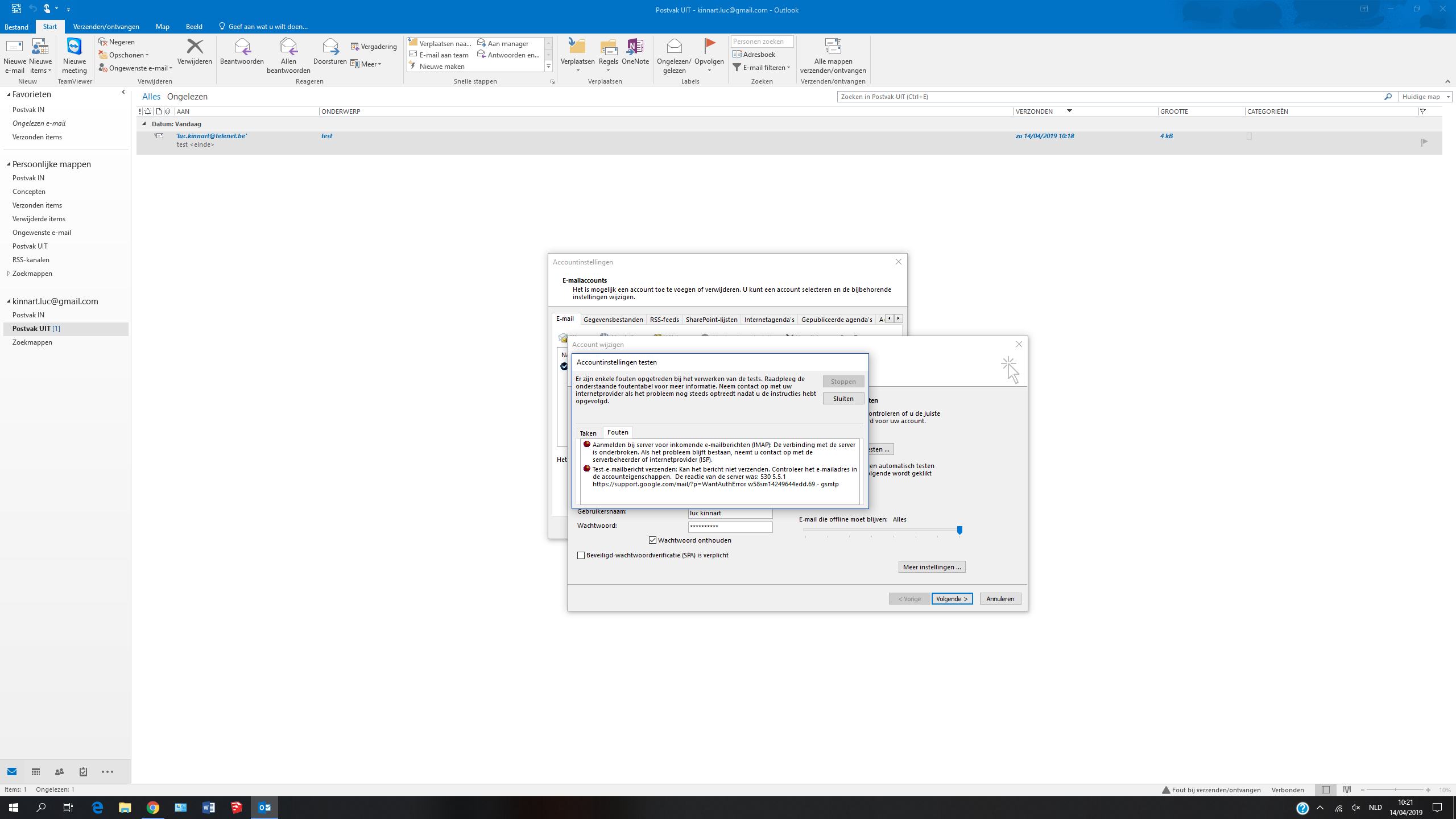The image size is (1456, 819).
Task: Switch to Calendar view in navigation bar
Action: [x=36, y=772]
